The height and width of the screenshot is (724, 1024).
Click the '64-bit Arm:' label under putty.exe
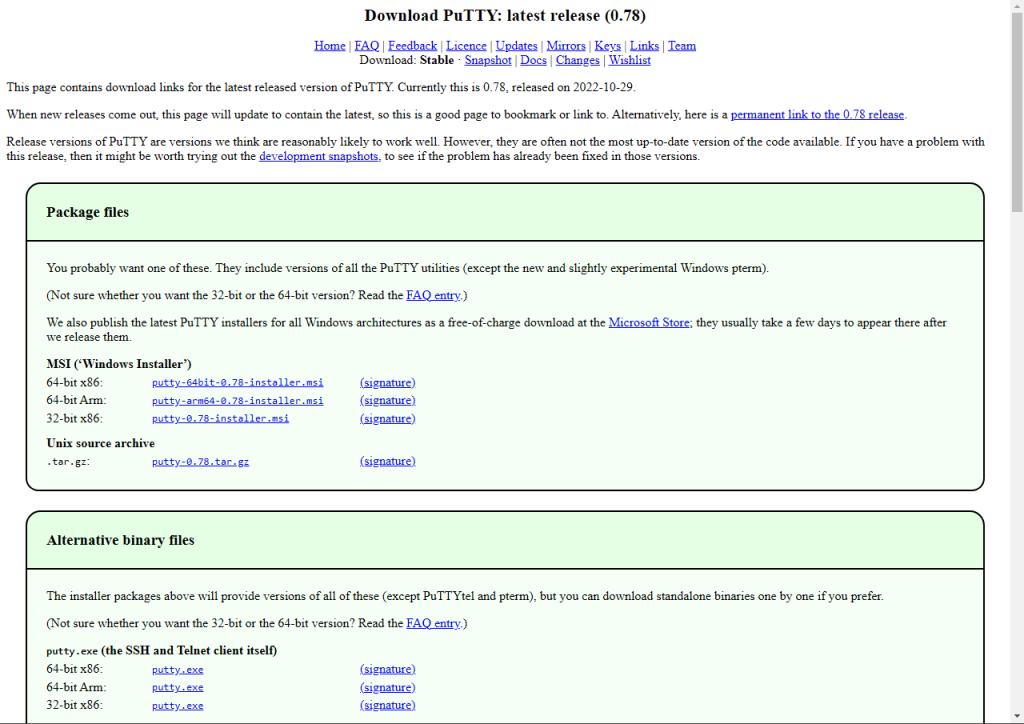[76, 687]
